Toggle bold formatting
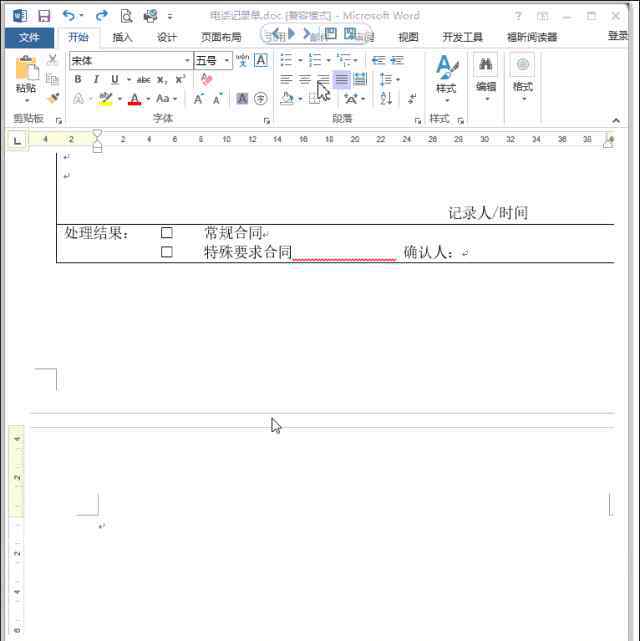Image resolution: width=640 pixels, height=641 pixels. [x=78, y=79]
